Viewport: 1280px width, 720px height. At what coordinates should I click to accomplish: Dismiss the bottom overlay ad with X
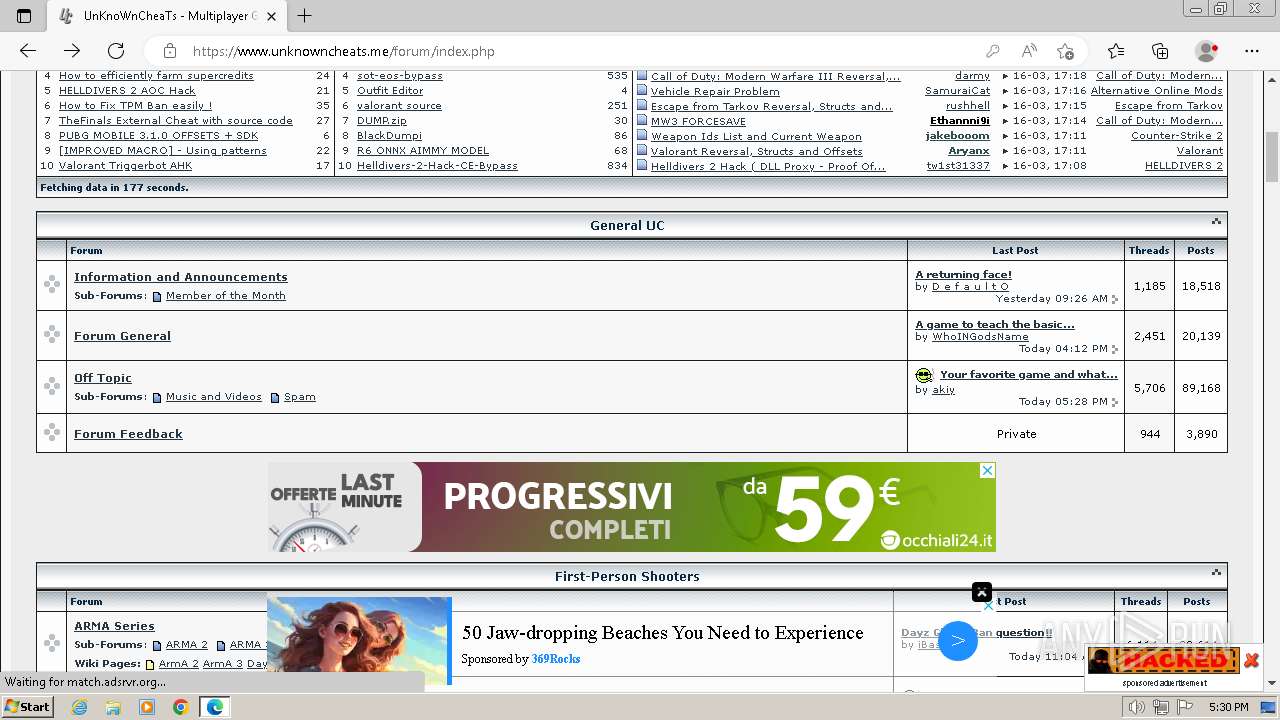click(x=982, y=592)
